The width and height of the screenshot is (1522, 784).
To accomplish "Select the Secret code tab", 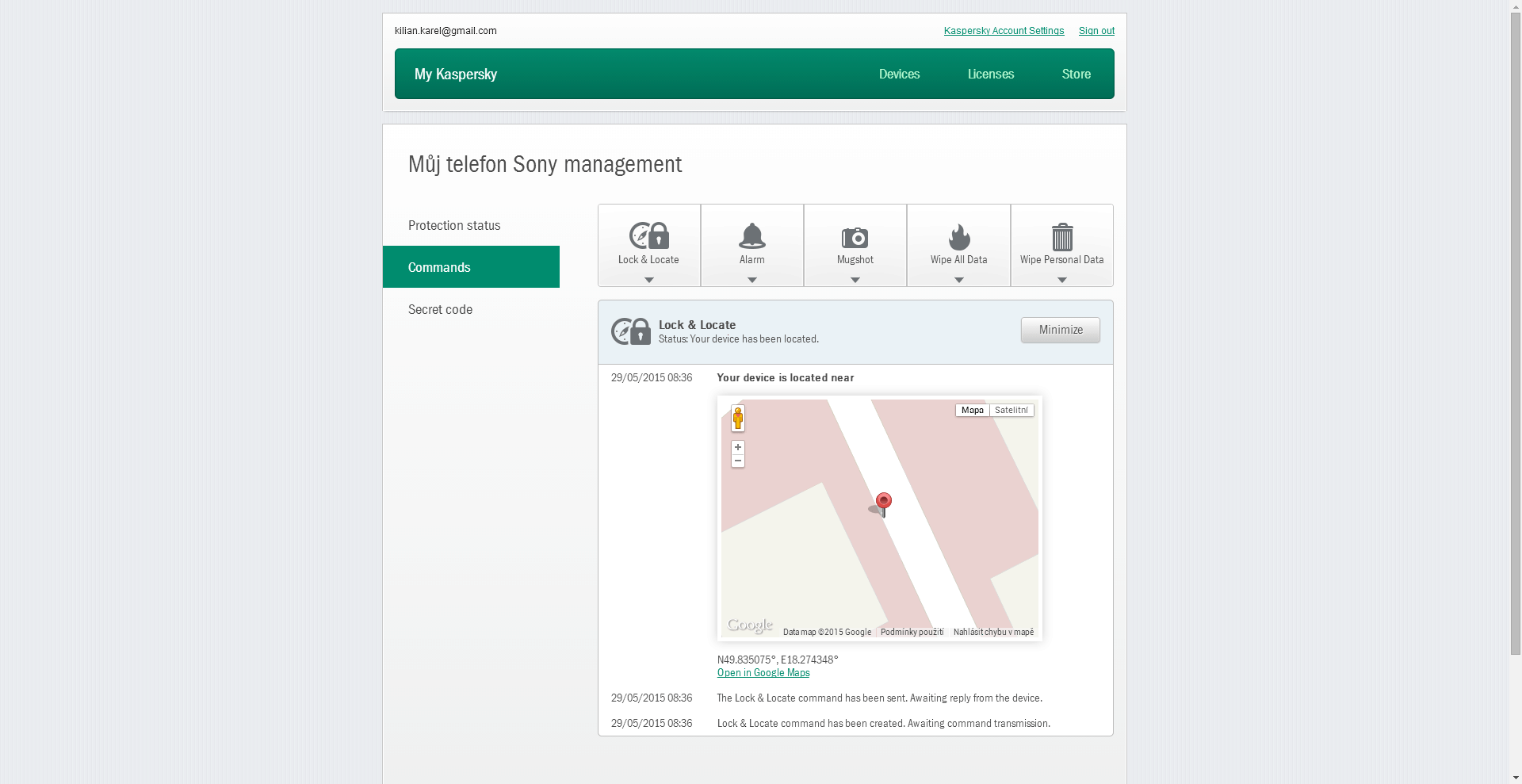I will (x=471, y=309).
